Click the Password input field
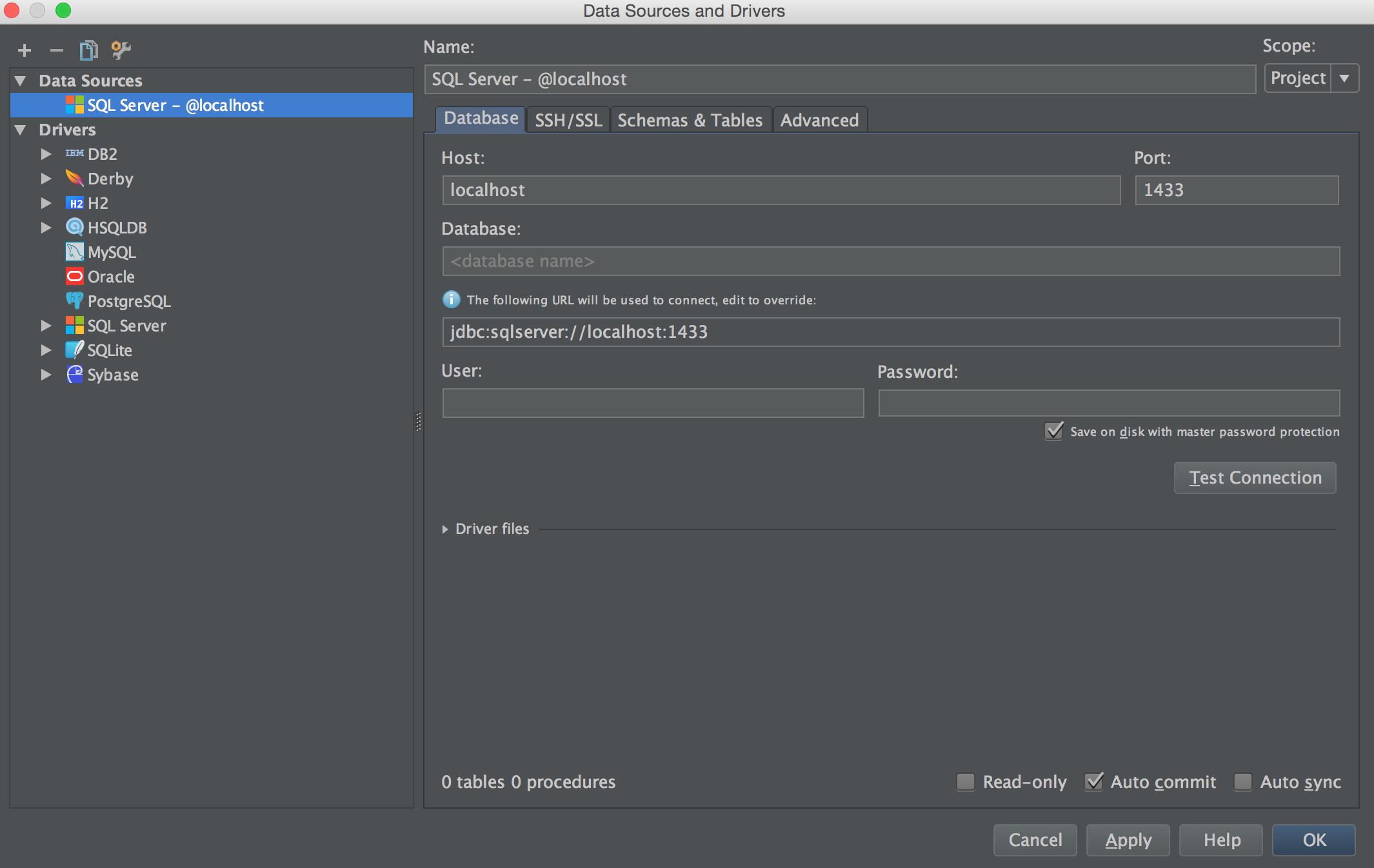 click(x=1109, y=403)
